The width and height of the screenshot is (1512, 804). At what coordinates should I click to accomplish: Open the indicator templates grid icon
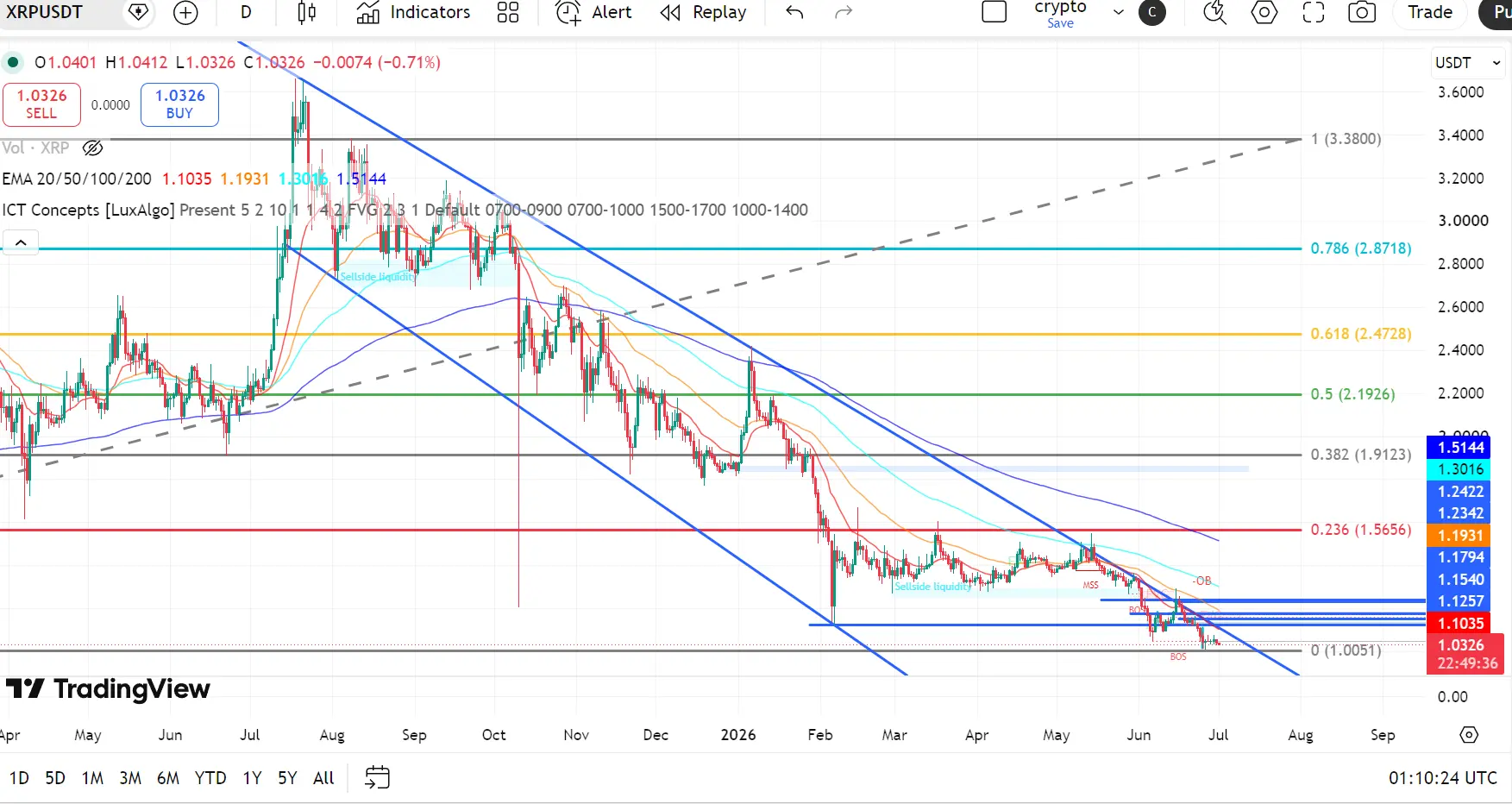click(x=508, y=12)
